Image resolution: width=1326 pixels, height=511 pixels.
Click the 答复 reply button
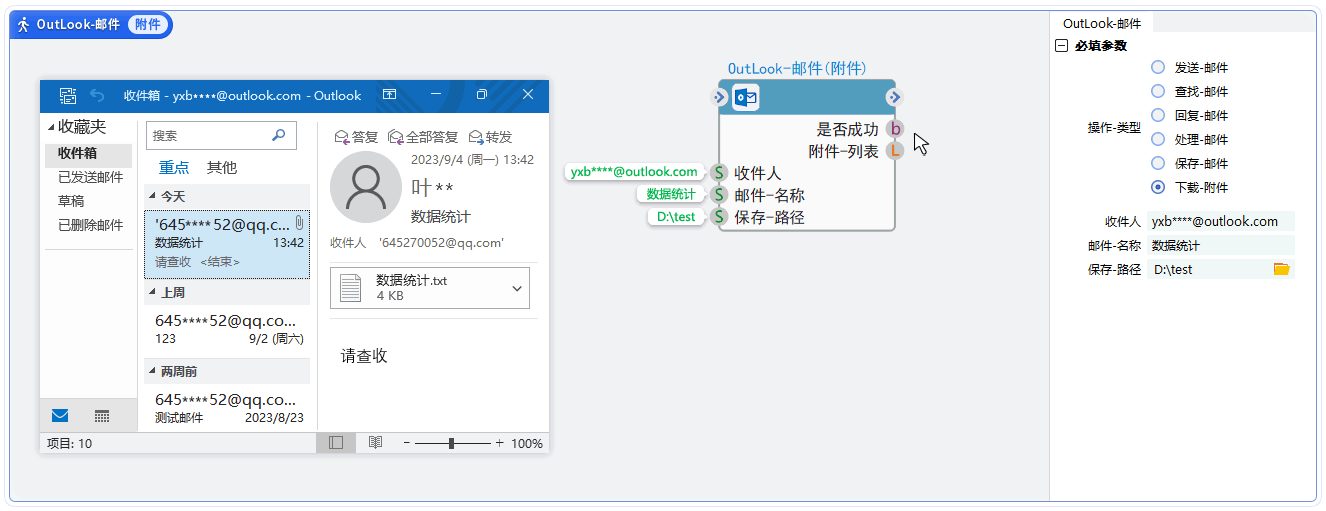pos(357,137)
